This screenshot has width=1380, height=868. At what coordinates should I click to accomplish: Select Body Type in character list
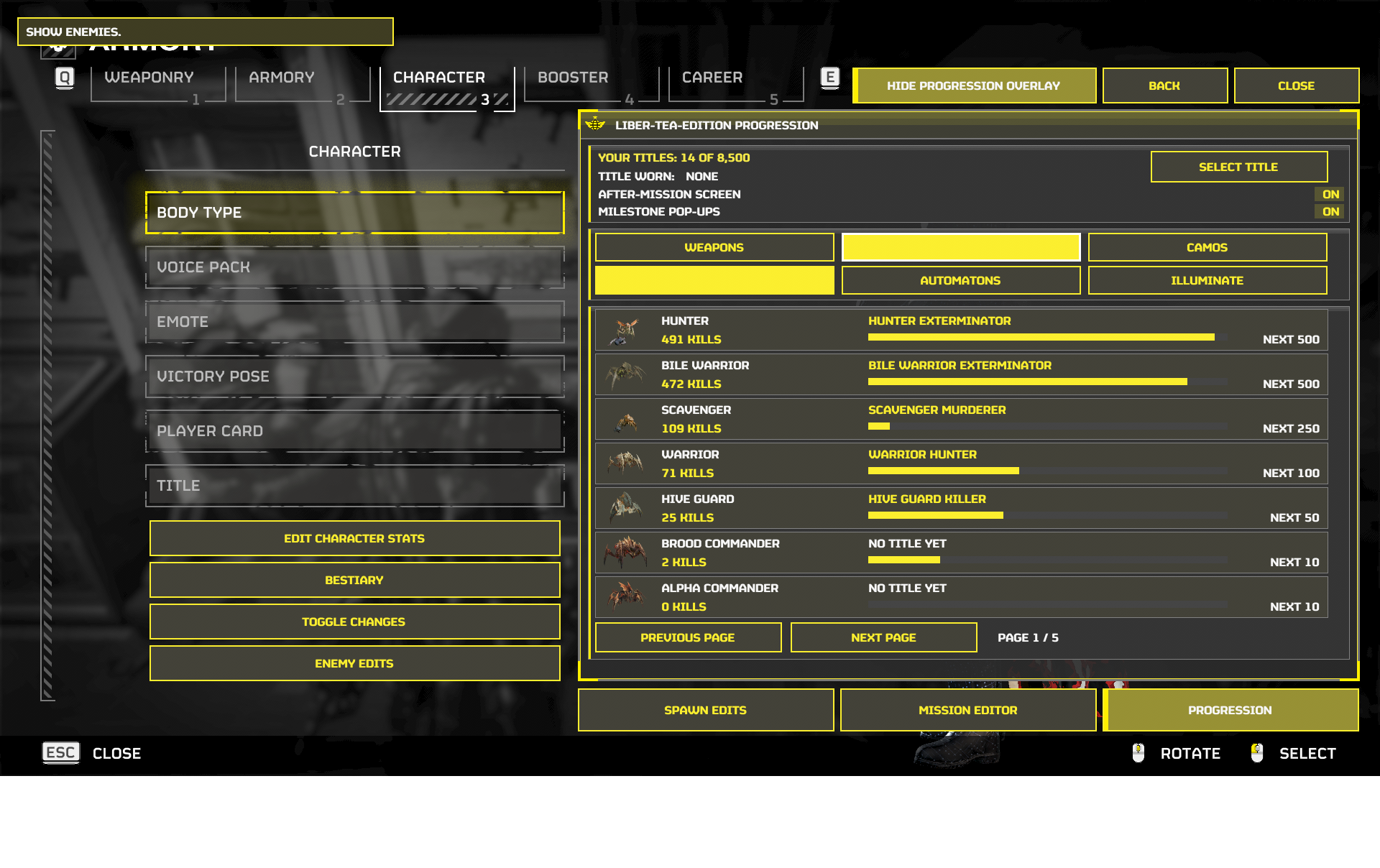(x=355, y=213)
